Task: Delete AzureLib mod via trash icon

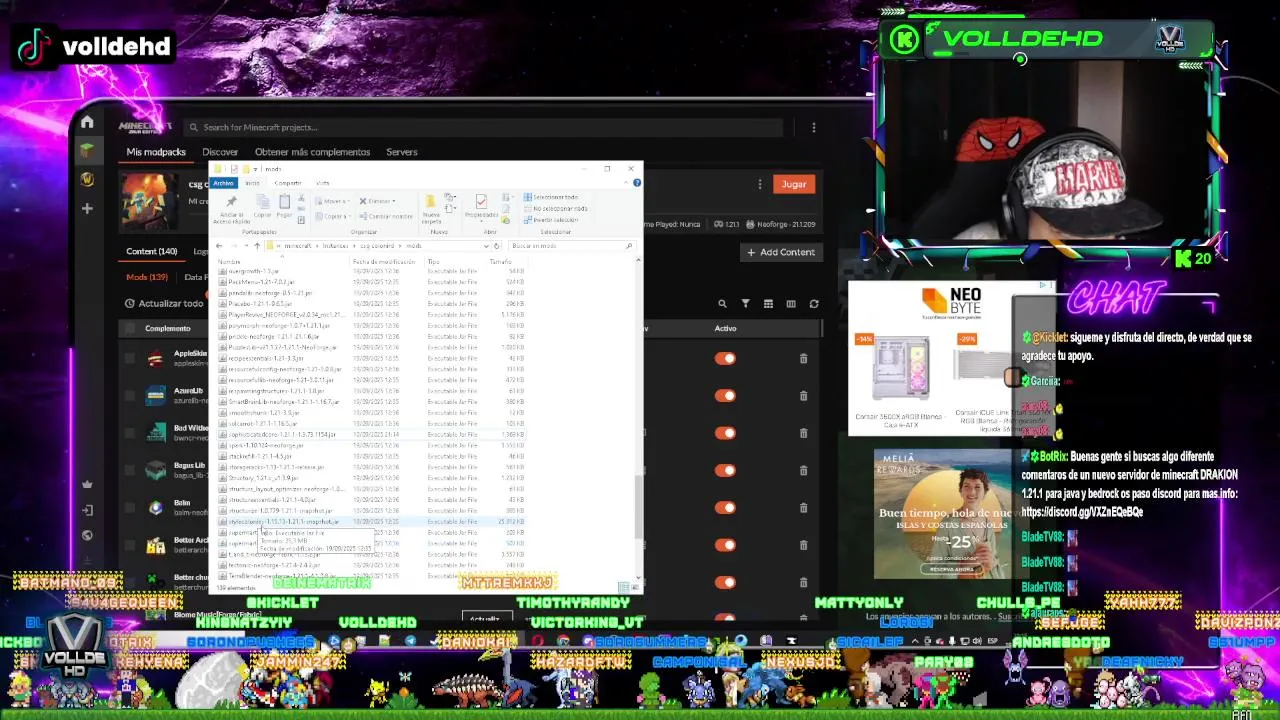Action: tap(803, 395)
